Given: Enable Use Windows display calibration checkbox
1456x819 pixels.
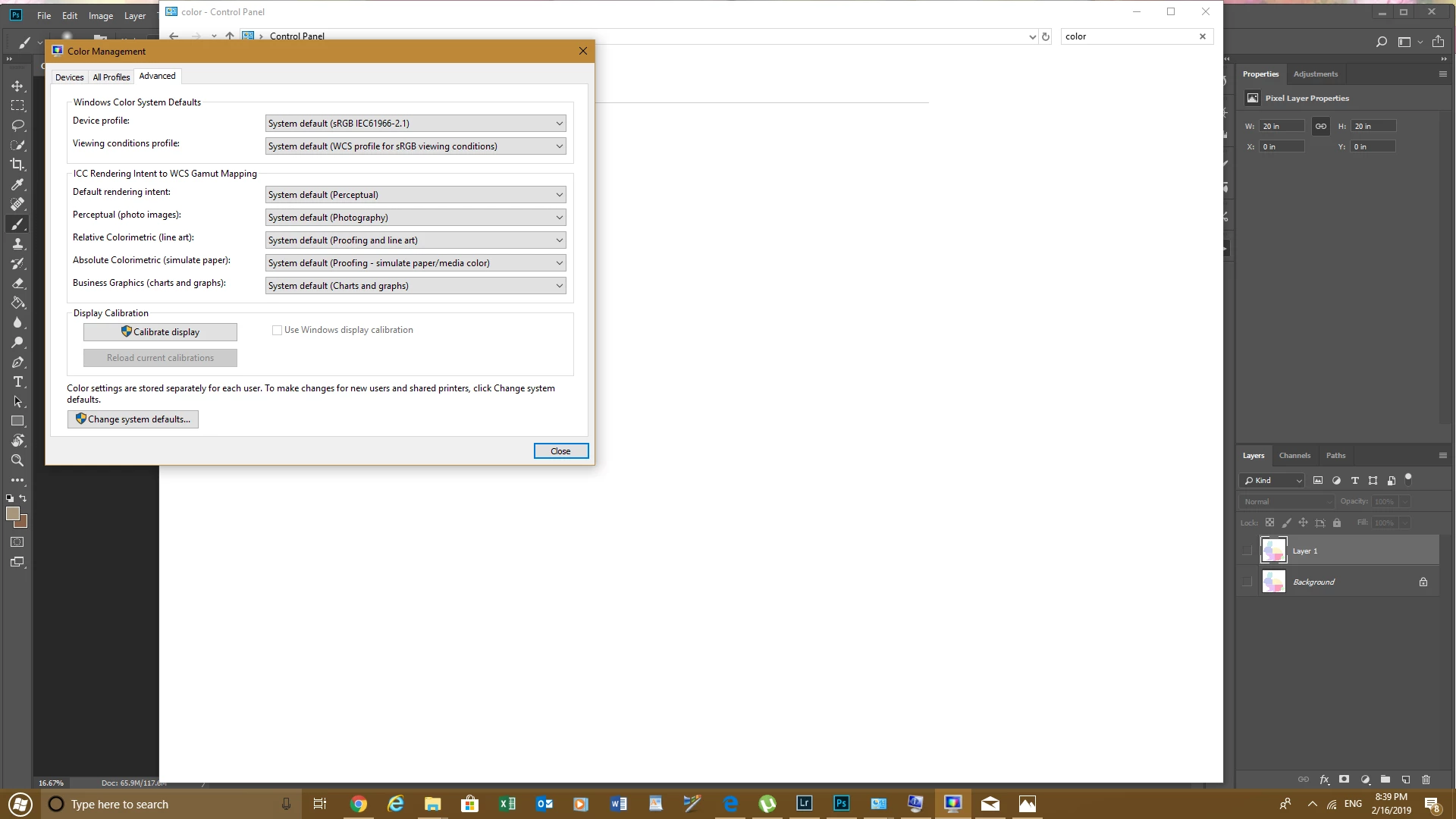Looking at the screenshot, I should pos(277,330).
